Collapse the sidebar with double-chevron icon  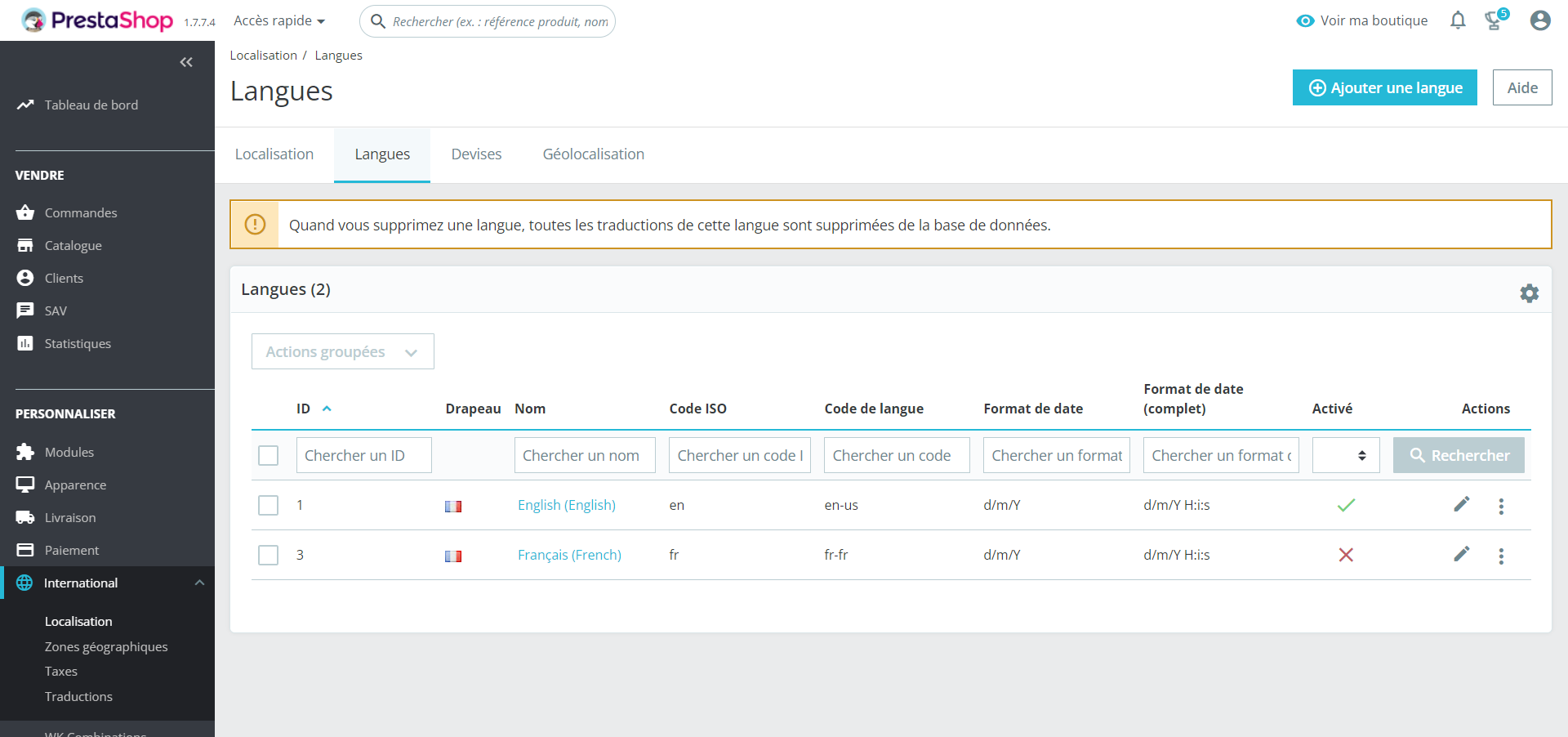[x=186, y=62]
